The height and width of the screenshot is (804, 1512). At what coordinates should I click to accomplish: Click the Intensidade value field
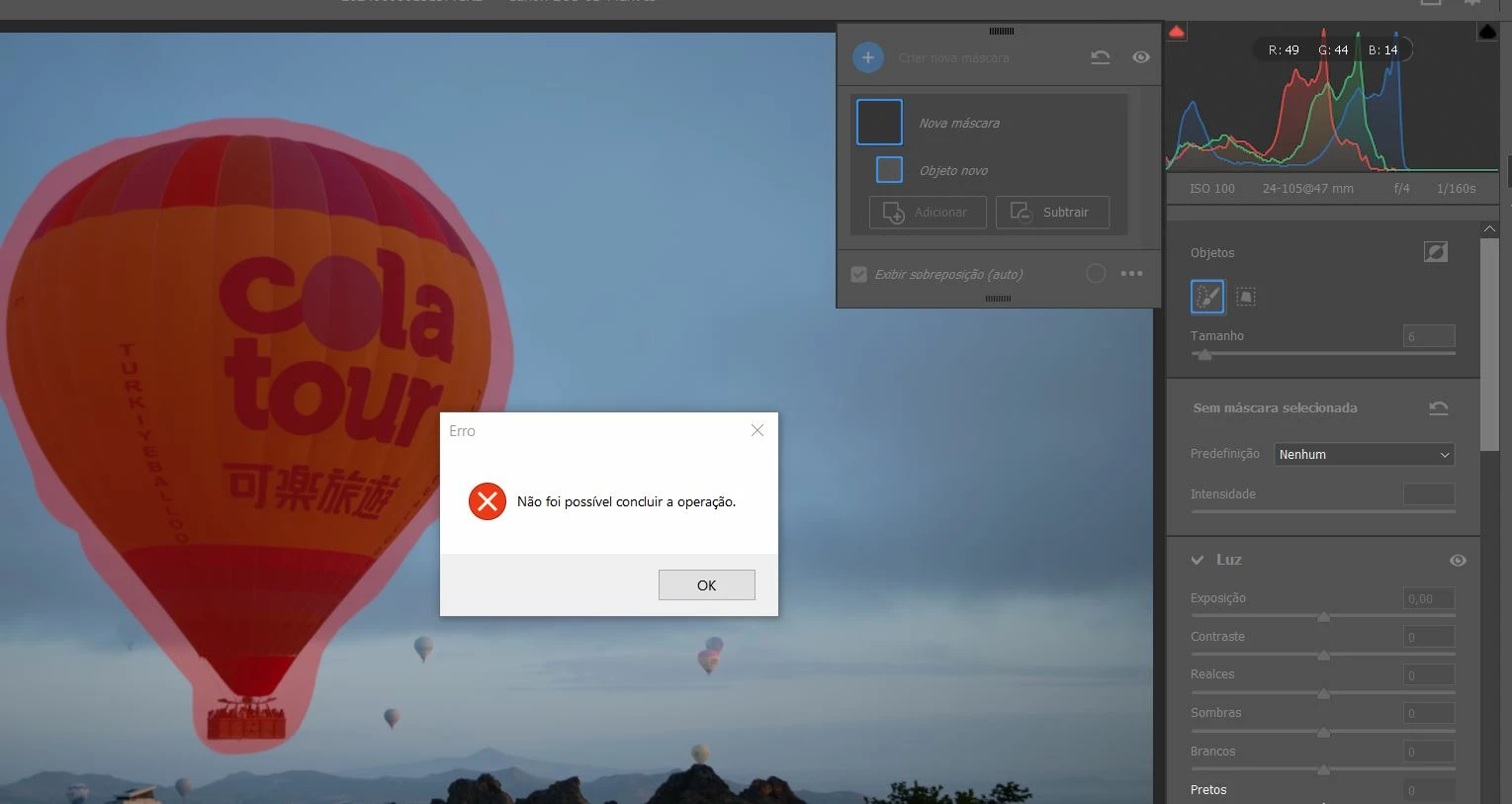pyautogui.click(x=1429, y=494)
